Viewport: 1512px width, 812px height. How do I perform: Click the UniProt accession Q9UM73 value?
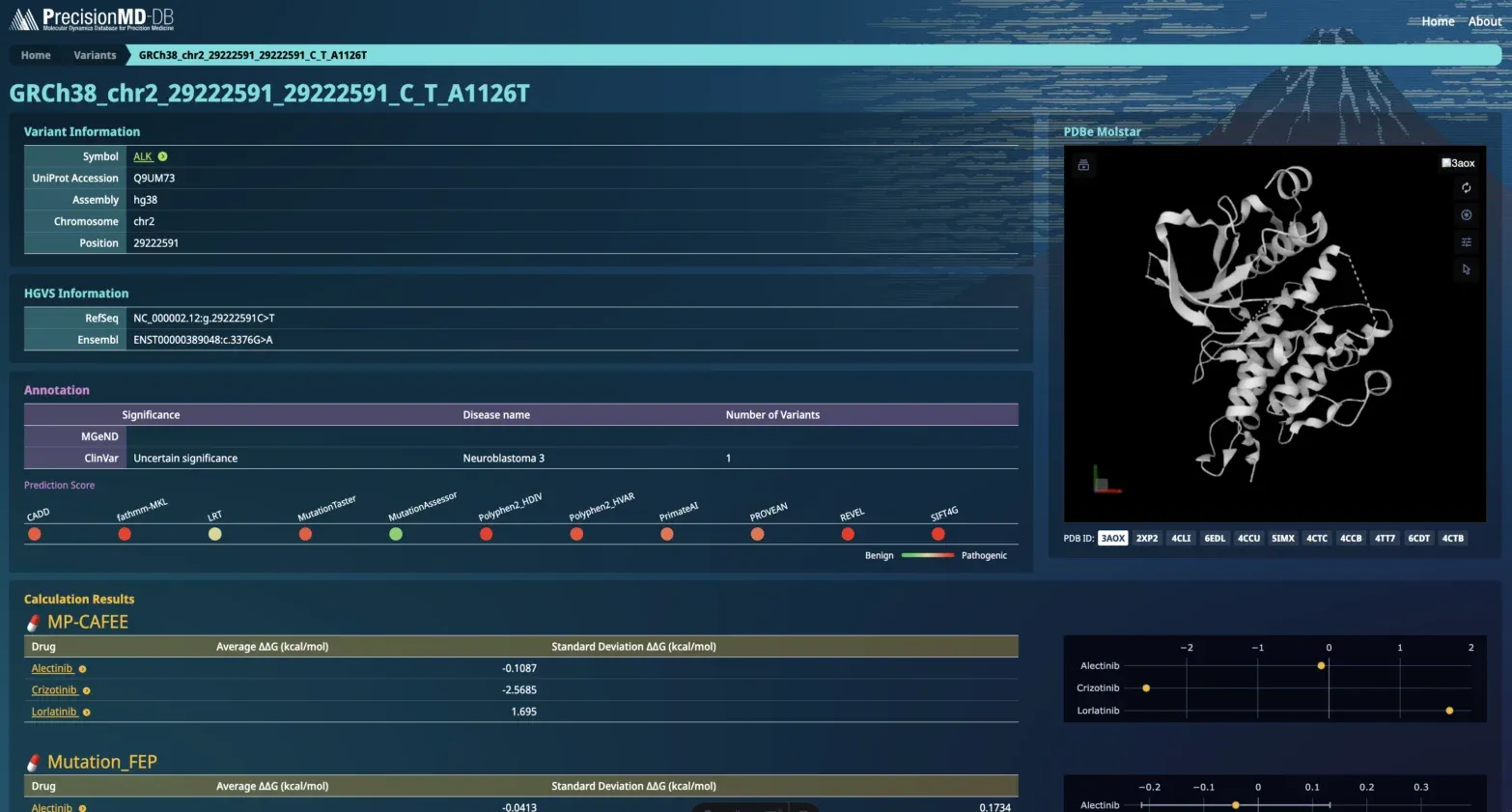[x=154, y=178]
